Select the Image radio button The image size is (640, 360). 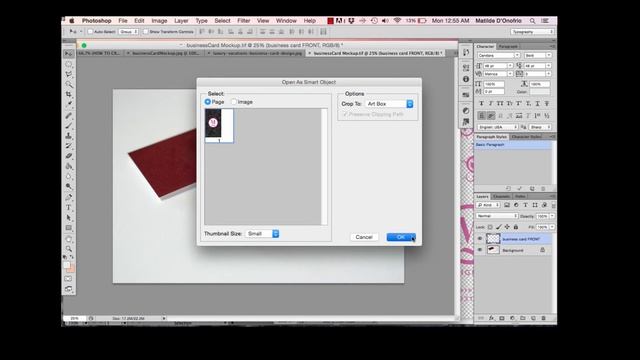(234, 102)
